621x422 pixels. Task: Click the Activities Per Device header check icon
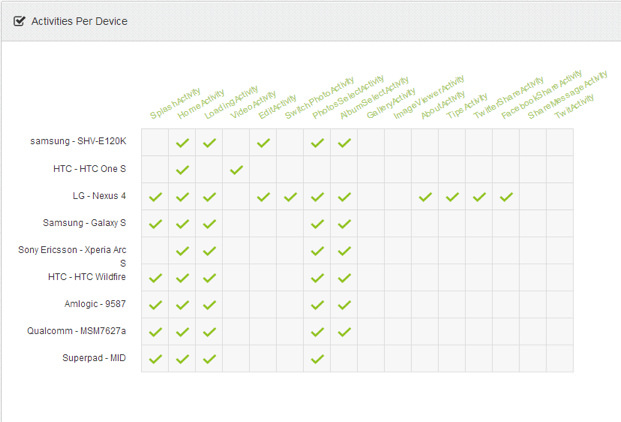click(20, 20)
